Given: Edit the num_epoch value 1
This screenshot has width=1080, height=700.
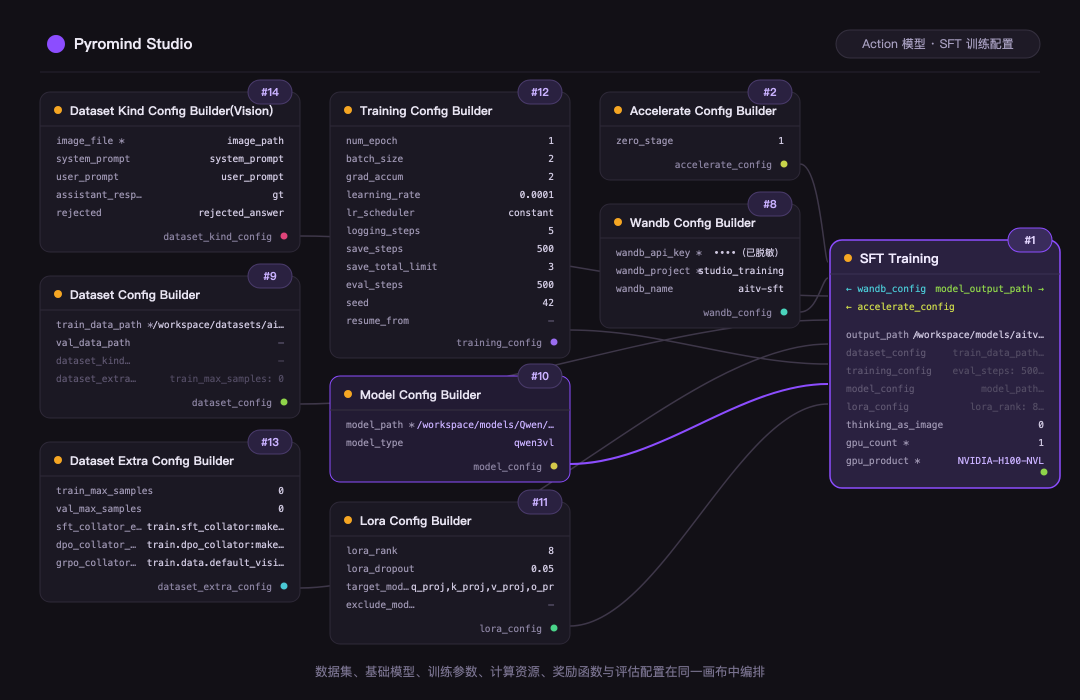Looking at the screenshot, I should pos(550,141).
